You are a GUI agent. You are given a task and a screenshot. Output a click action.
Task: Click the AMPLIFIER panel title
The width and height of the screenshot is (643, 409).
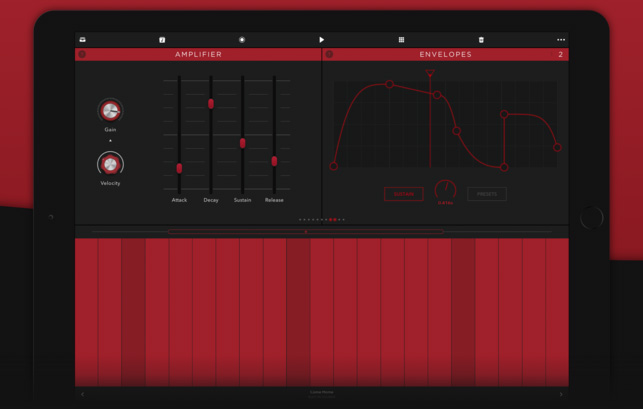[198, 54]
